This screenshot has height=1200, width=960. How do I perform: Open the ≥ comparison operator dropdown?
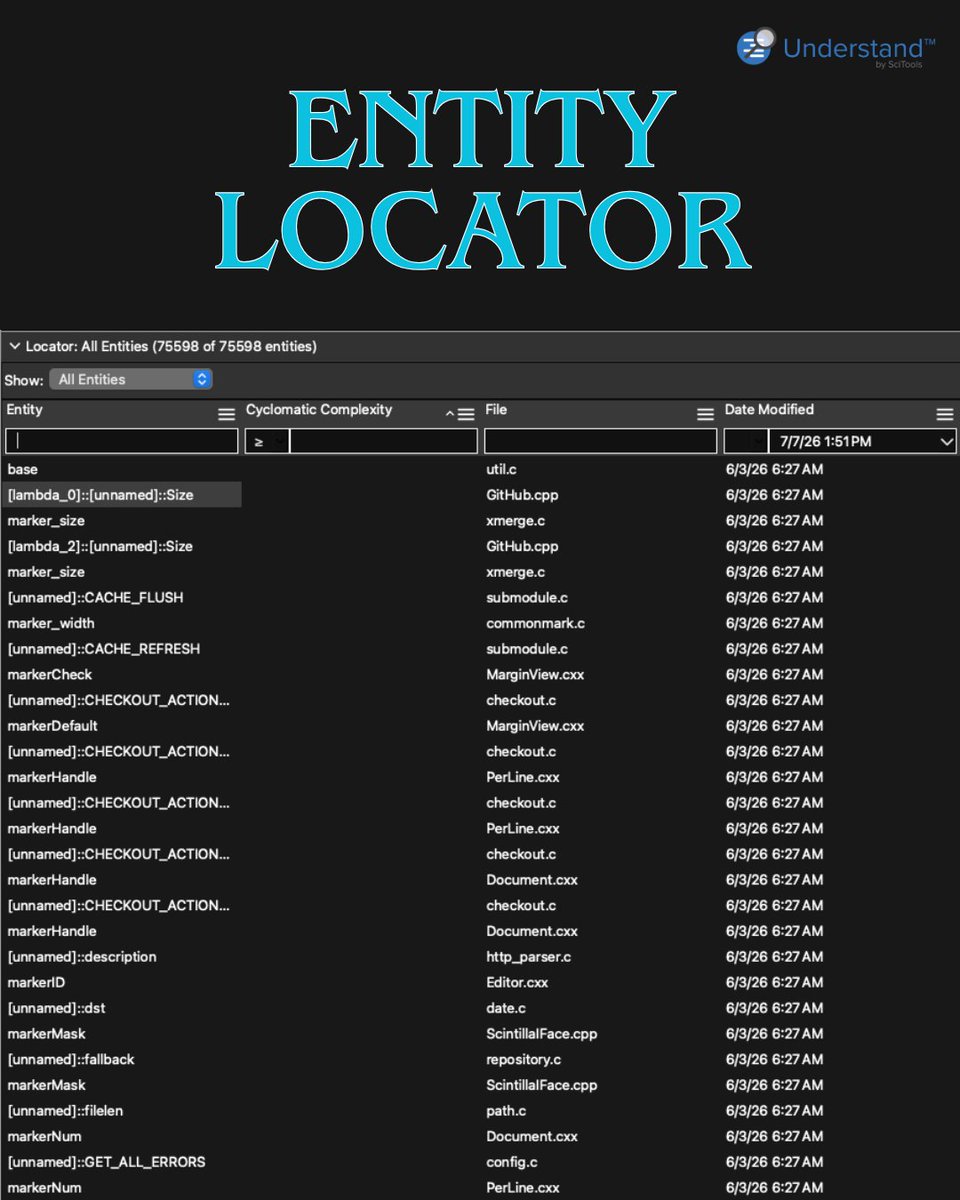click(267, 441)
